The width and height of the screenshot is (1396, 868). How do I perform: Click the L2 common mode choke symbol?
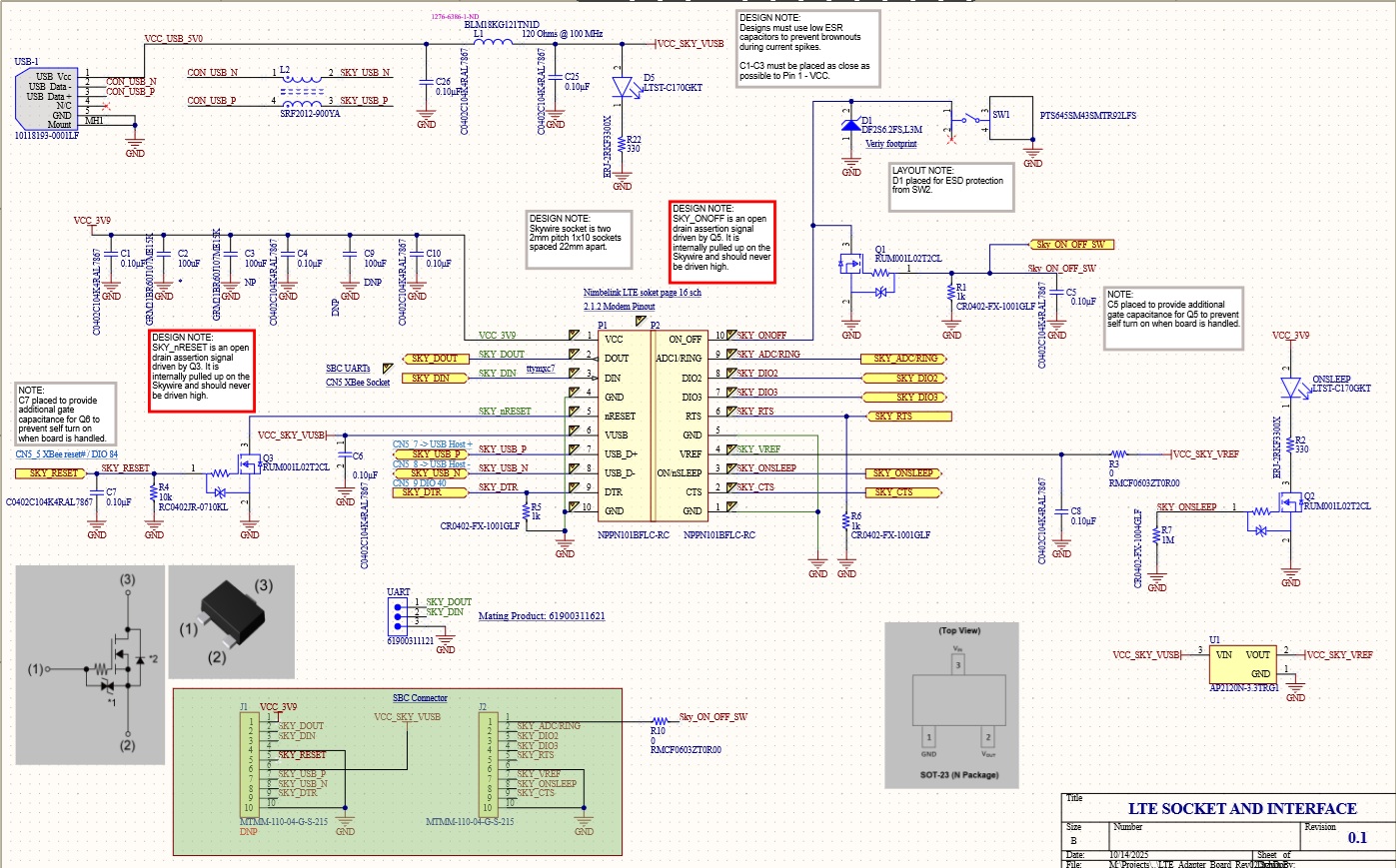point(302,87)
